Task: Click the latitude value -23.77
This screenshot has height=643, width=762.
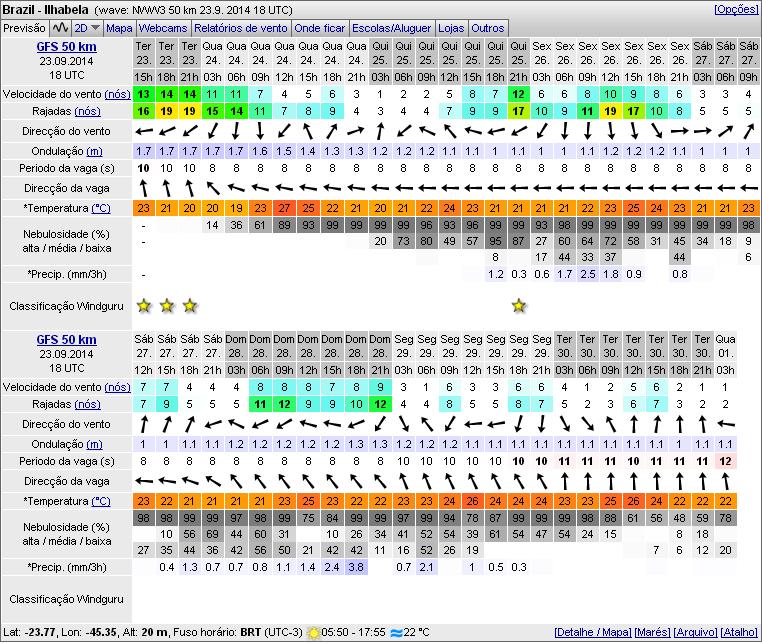Action: (40, 632)
